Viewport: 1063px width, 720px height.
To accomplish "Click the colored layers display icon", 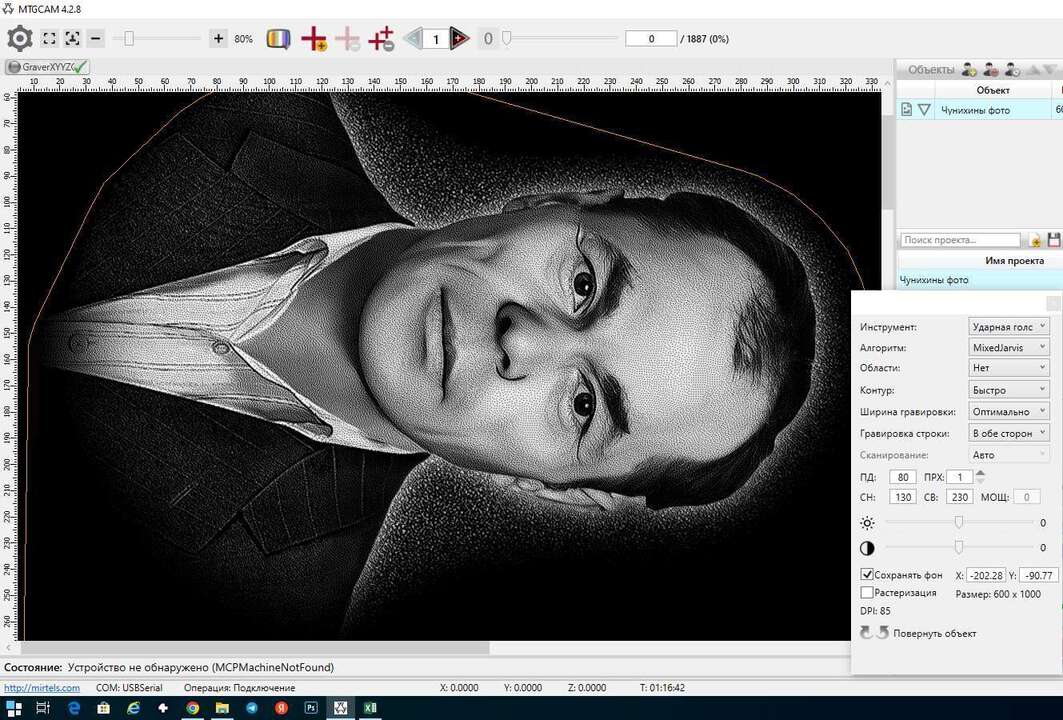I will pyautogui.click(x=279, y=39).
